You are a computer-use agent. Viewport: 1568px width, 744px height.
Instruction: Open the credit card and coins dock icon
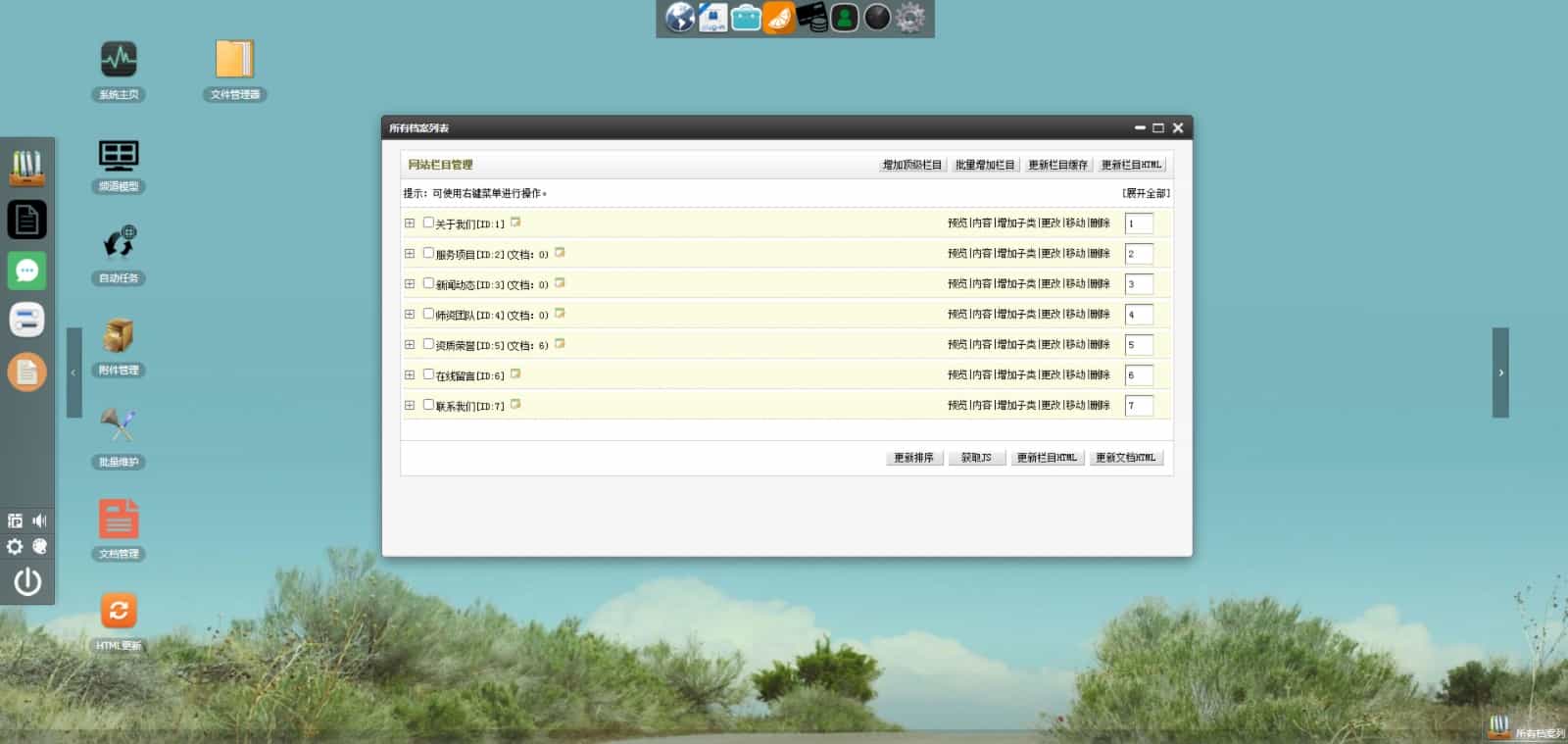click(x=812, y=18)
